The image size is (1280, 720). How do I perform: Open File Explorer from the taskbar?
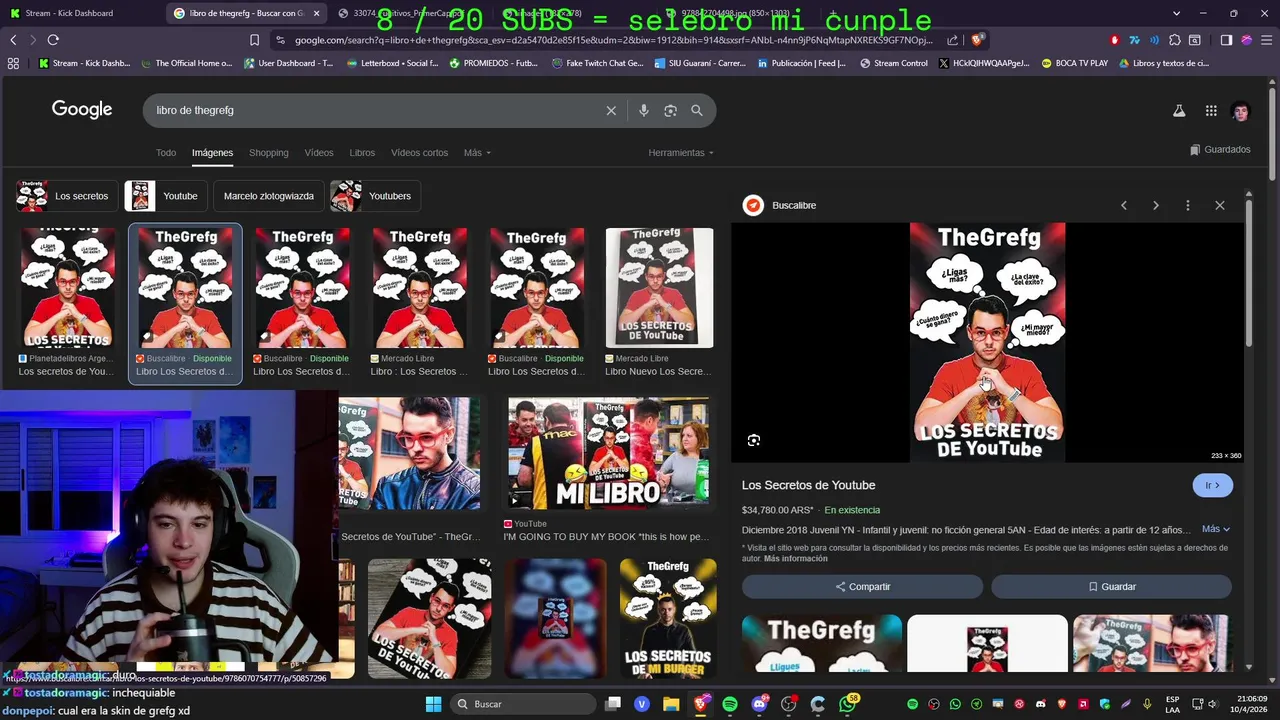671,704
